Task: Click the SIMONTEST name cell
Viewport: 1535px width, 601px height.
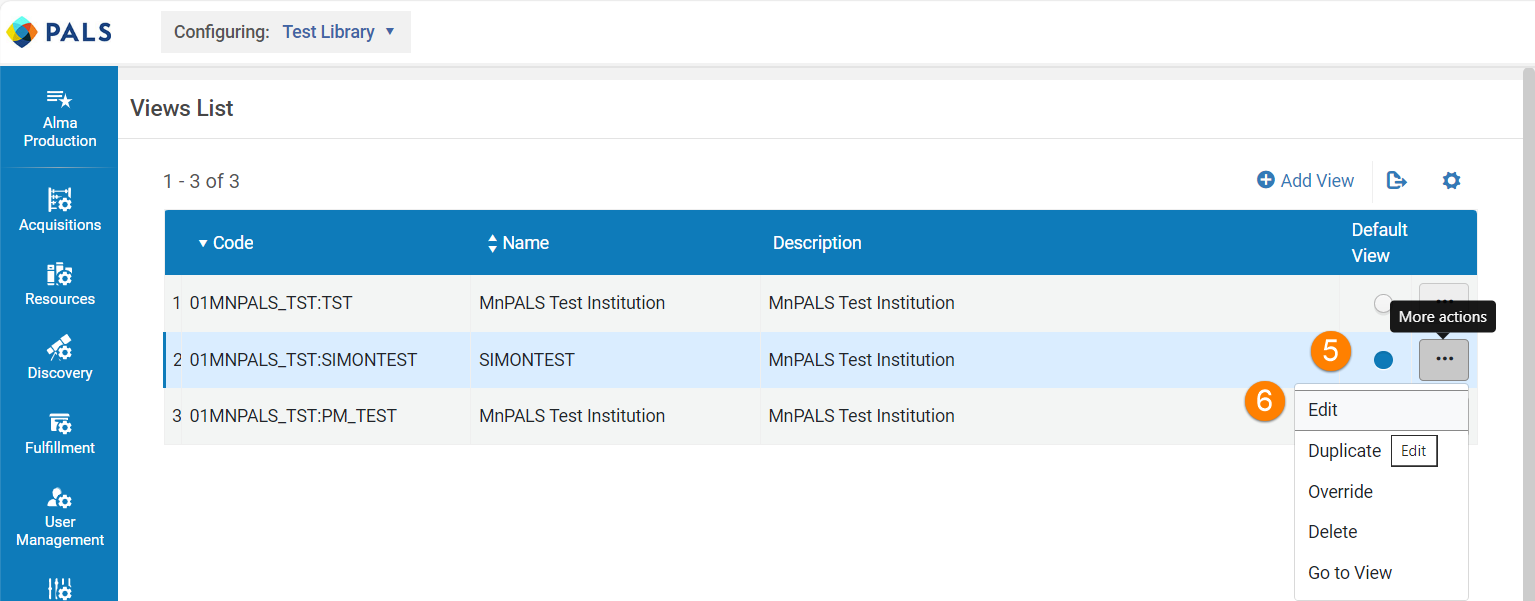Action: tap(527, 360)
